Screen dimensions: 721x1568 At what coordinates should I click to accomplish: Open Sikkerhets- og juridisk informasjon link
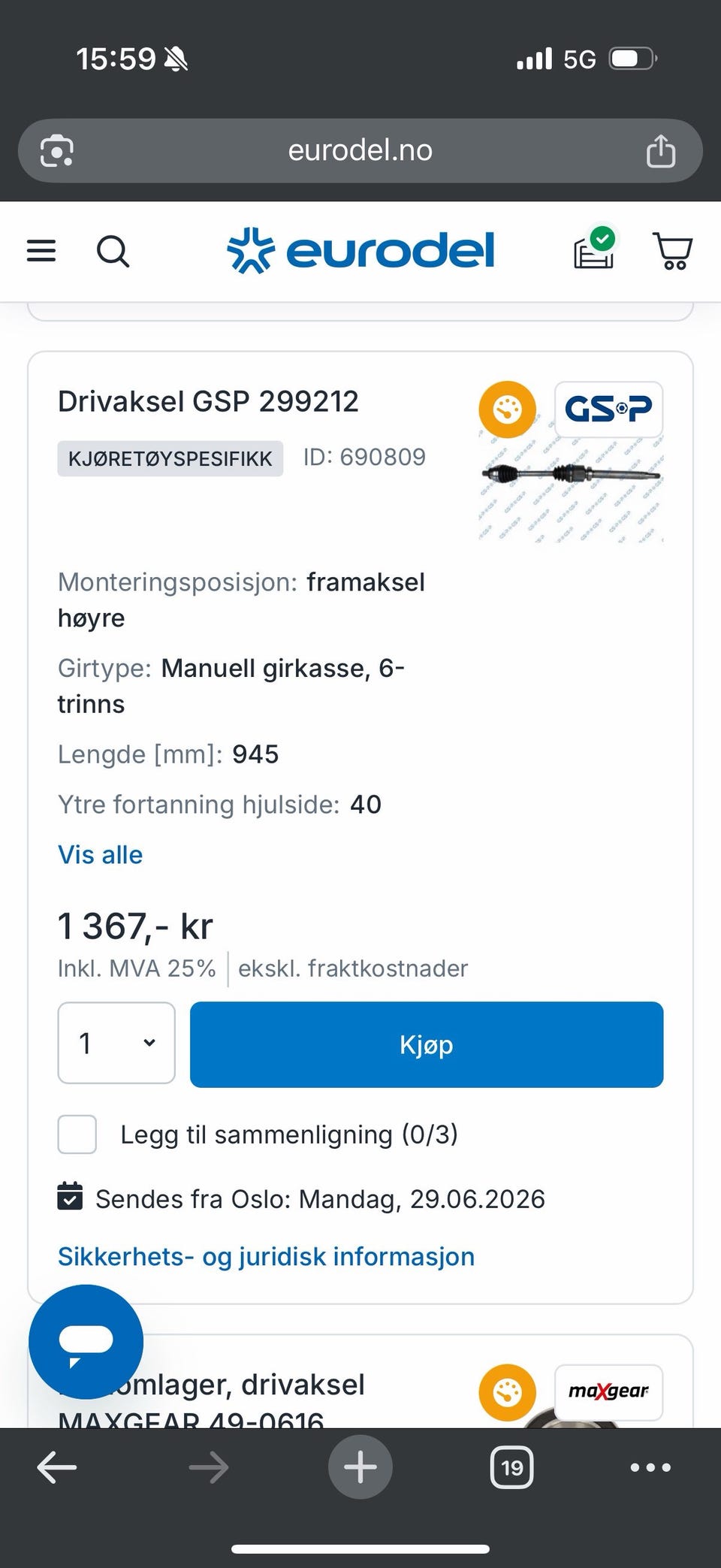click(x=266, y=1256)
